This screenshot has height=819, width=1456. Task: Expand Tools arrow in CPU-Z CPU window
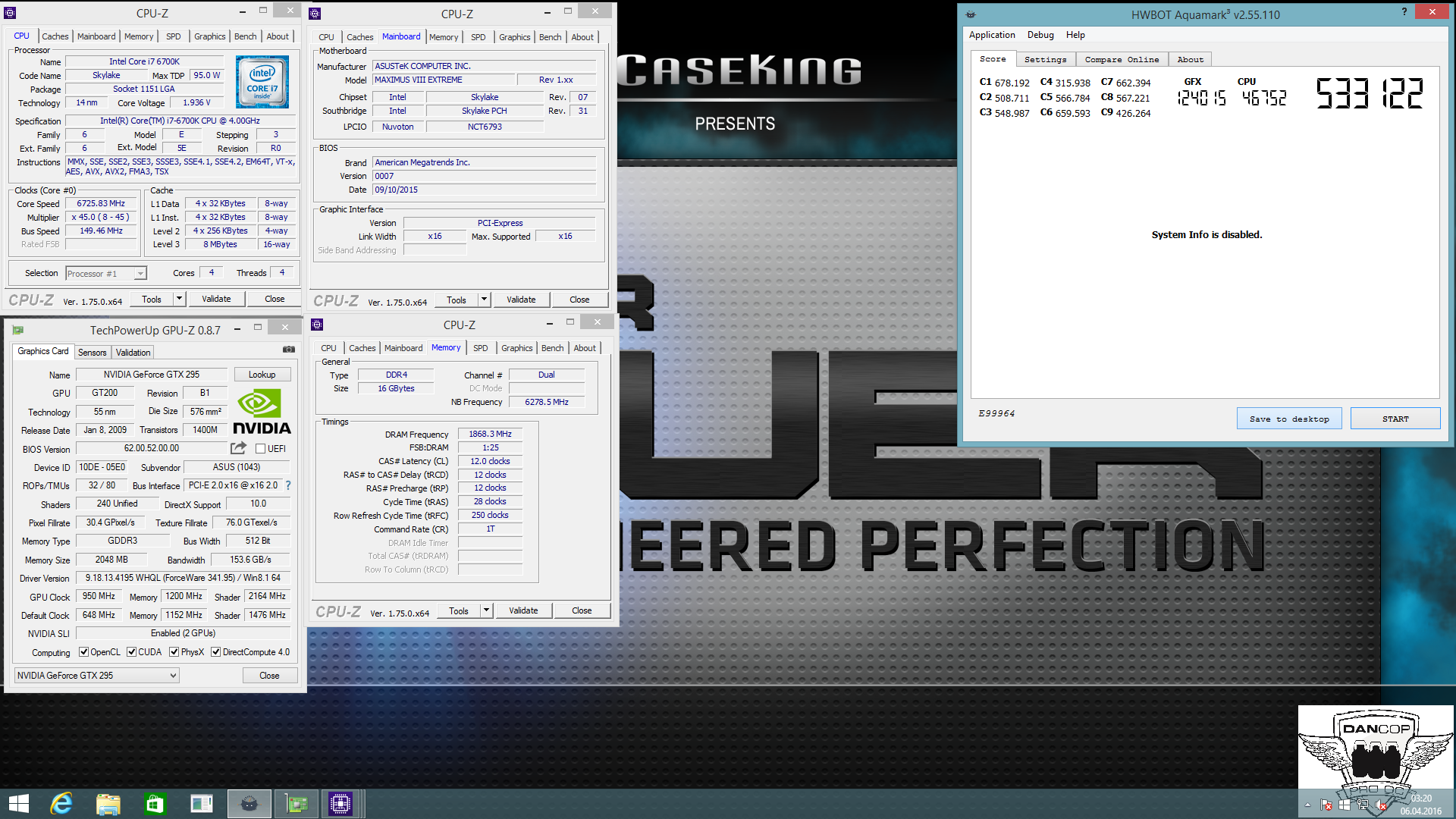tap(180, 299)
